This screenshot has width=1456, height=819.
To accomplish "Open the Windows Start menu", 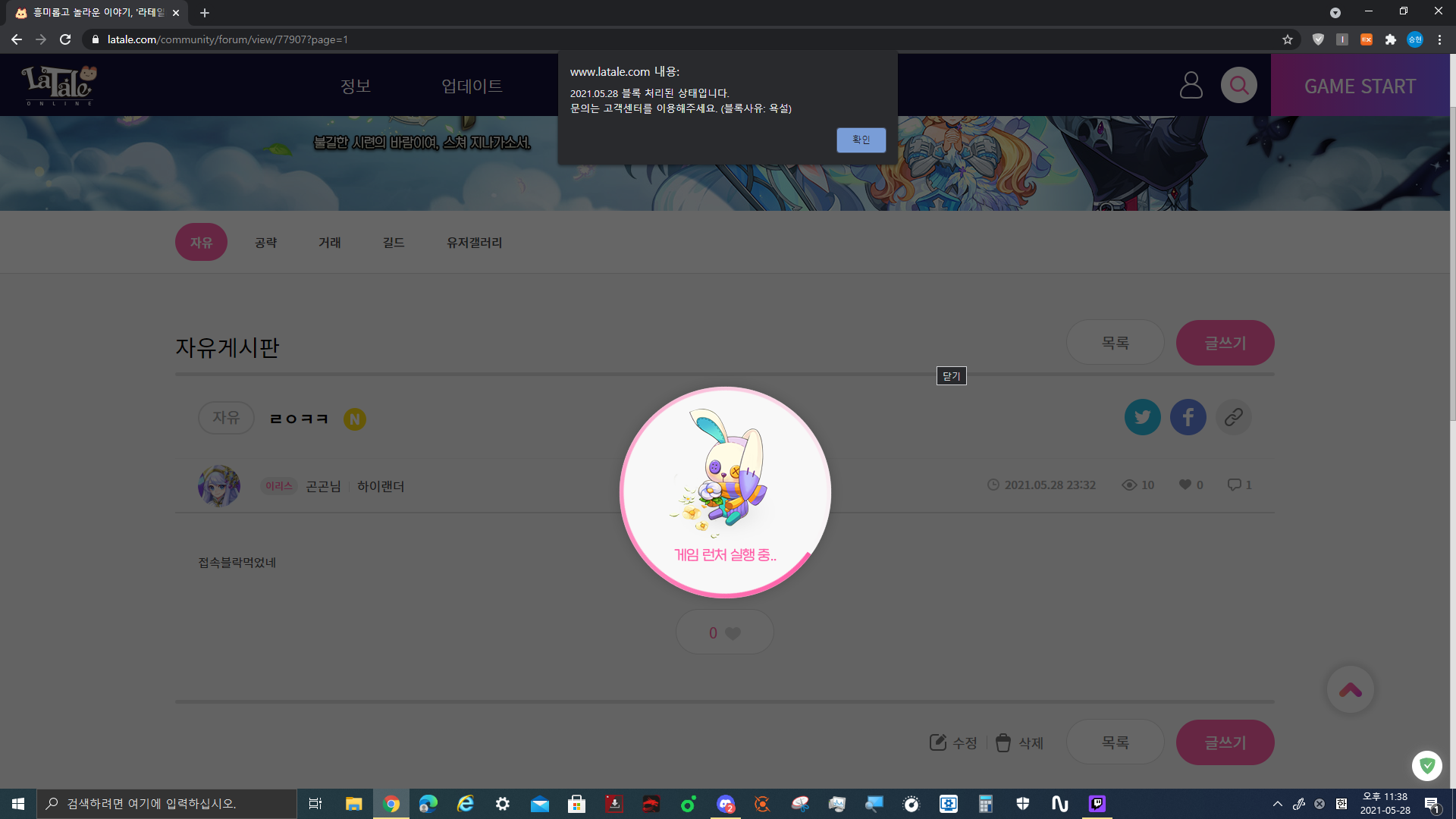I will coord(18,804).
